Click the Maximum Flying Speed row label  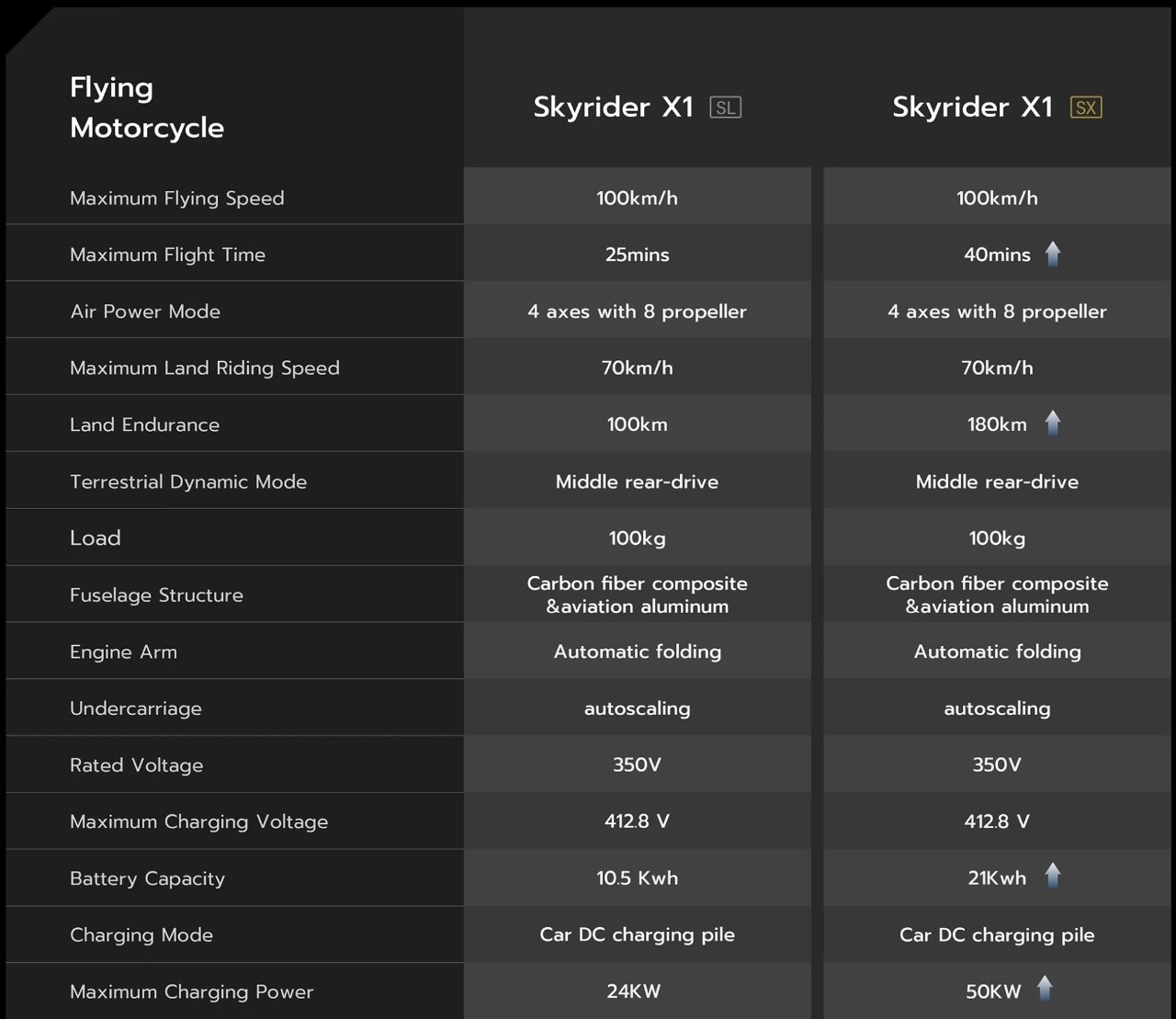pyautogui.click(x=176, y=198)
